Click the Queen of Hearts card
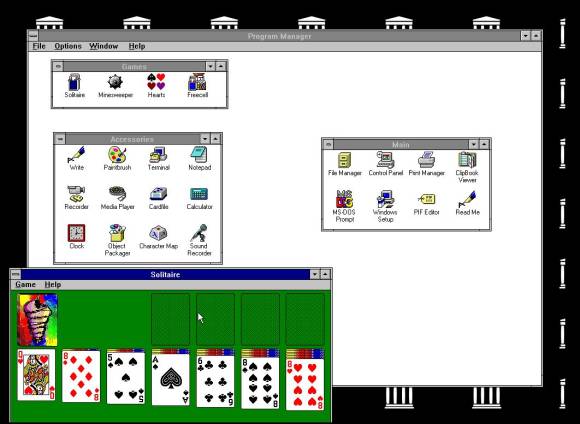Viewport: 580px width, 424px height. coord(36,374)
